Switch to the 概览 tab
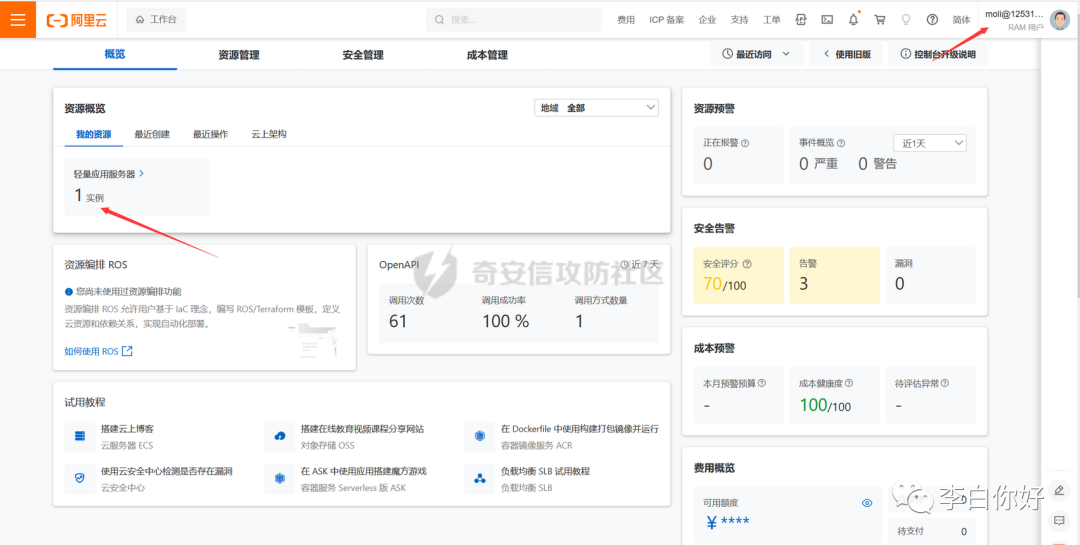Image resolution: width=1080 pixels, height=545 pixels. coord(115,54)
